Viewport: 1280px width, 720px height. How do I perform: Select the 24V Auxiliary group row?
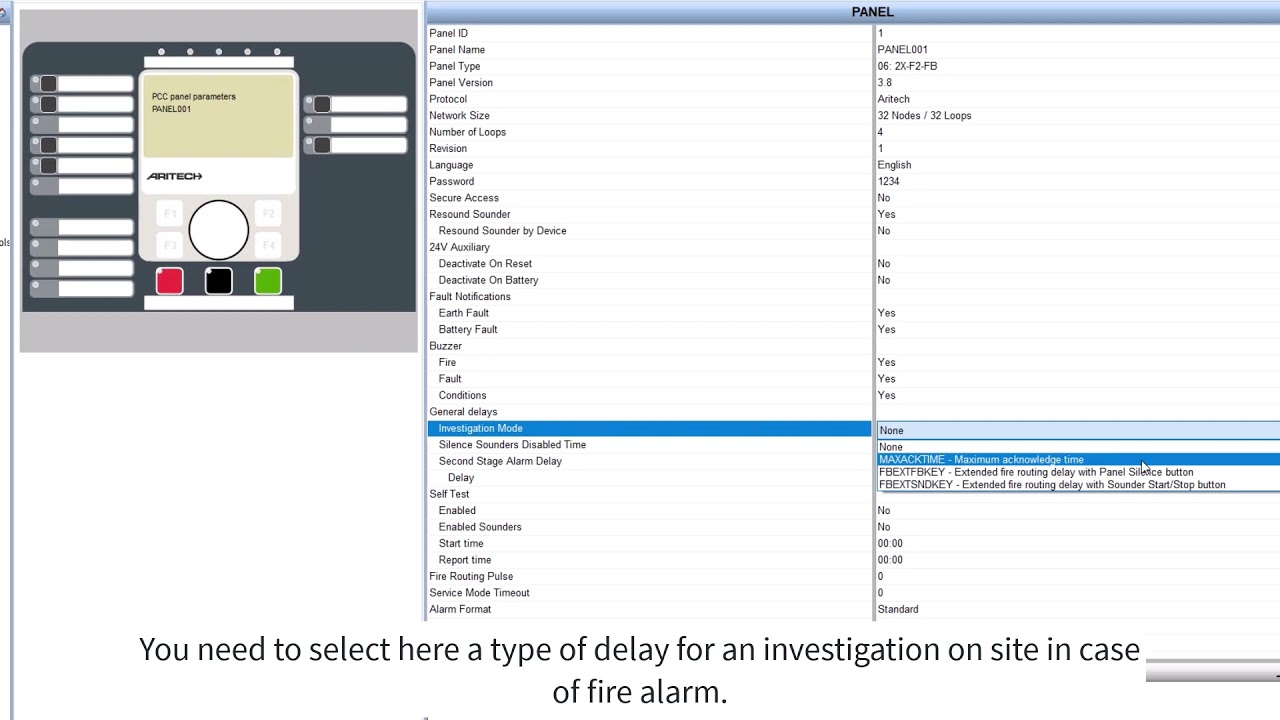[649, 248]
